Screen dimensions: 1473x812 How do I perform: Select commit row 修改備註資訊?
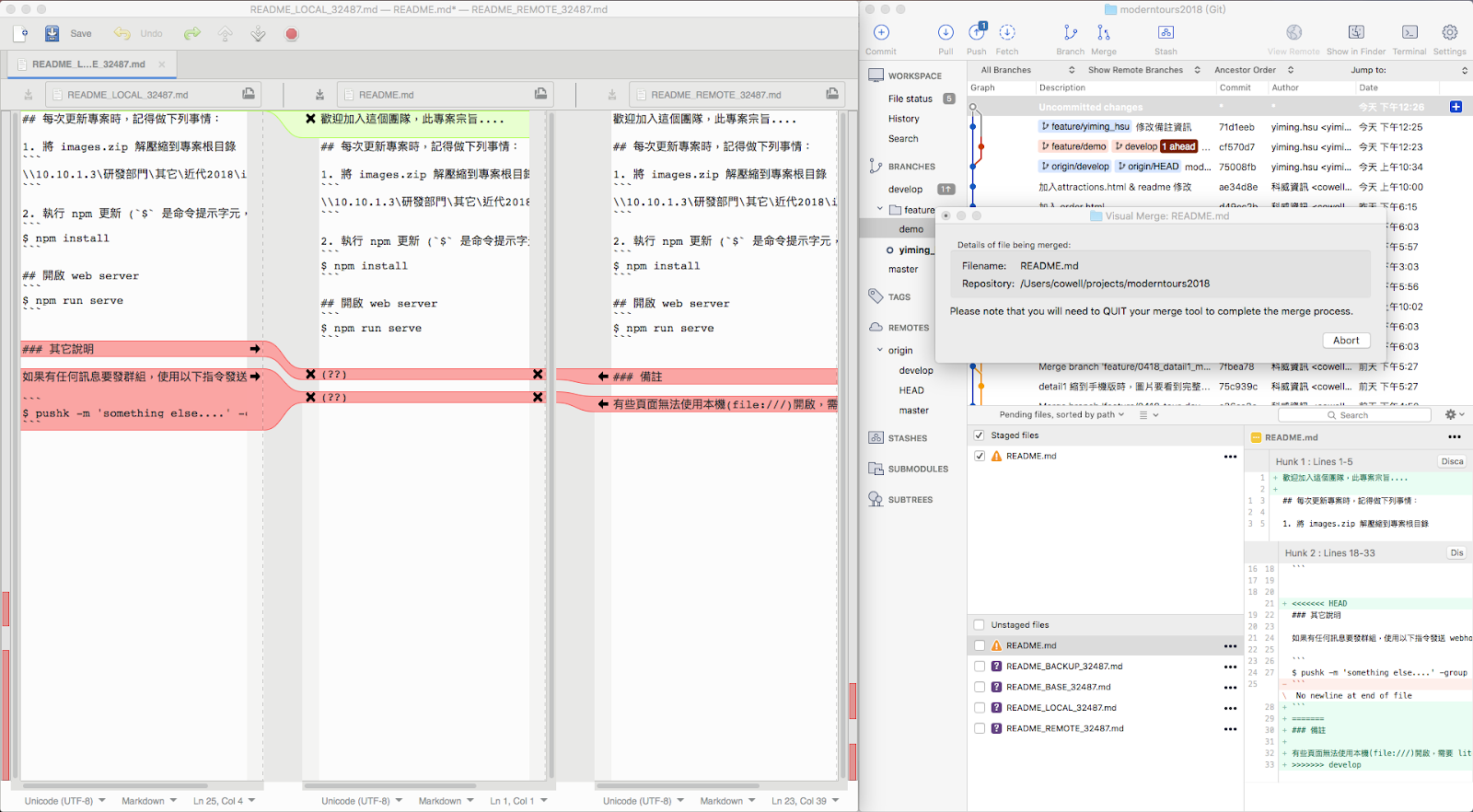pyautogui.click(x=1219, y=127)
